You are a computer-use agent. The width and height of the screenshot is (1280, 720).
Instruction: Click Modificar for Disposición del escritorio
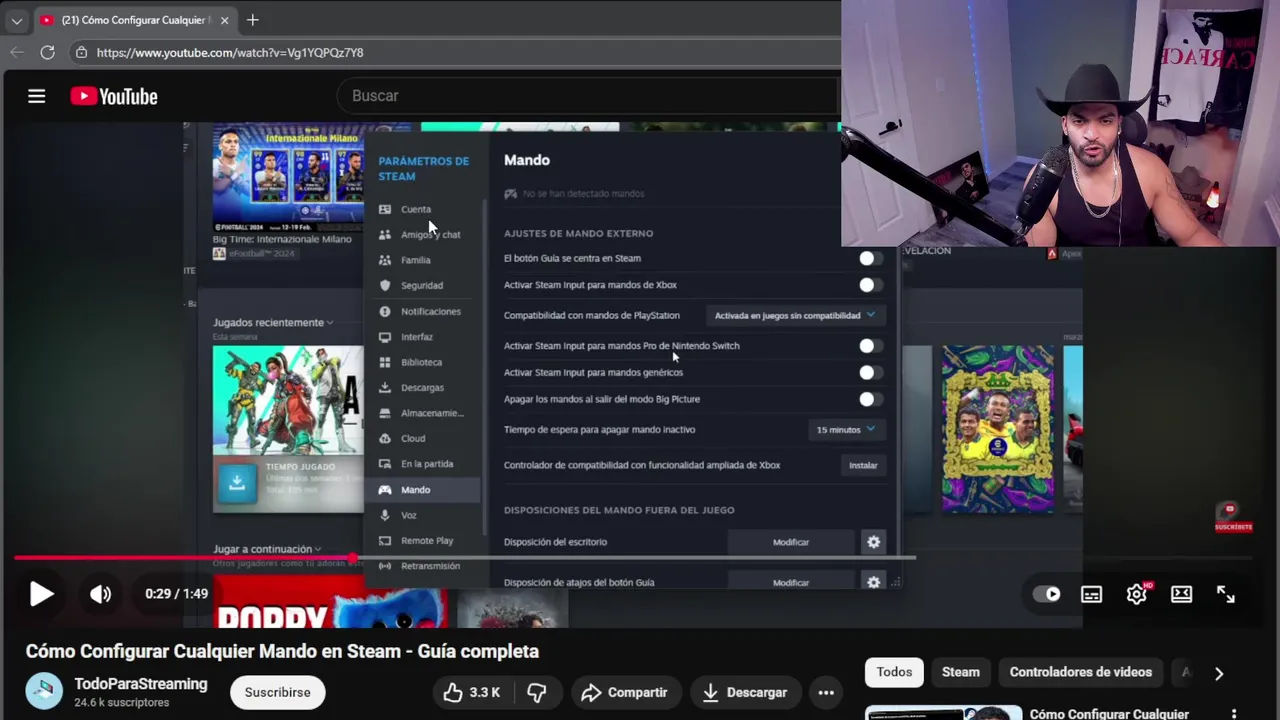click(791, 542)
